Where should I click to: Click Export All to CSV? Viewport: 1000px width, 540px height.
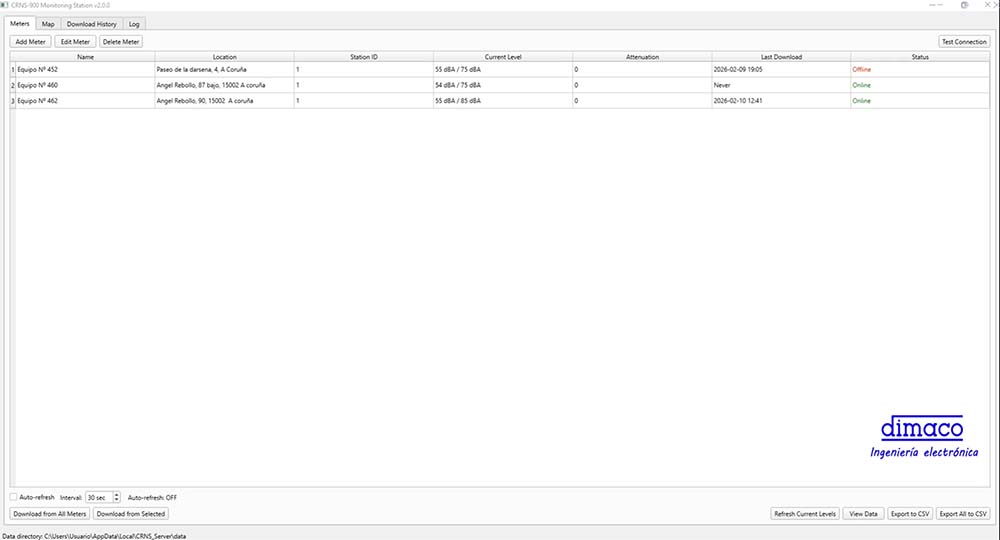tap(963, 514)
